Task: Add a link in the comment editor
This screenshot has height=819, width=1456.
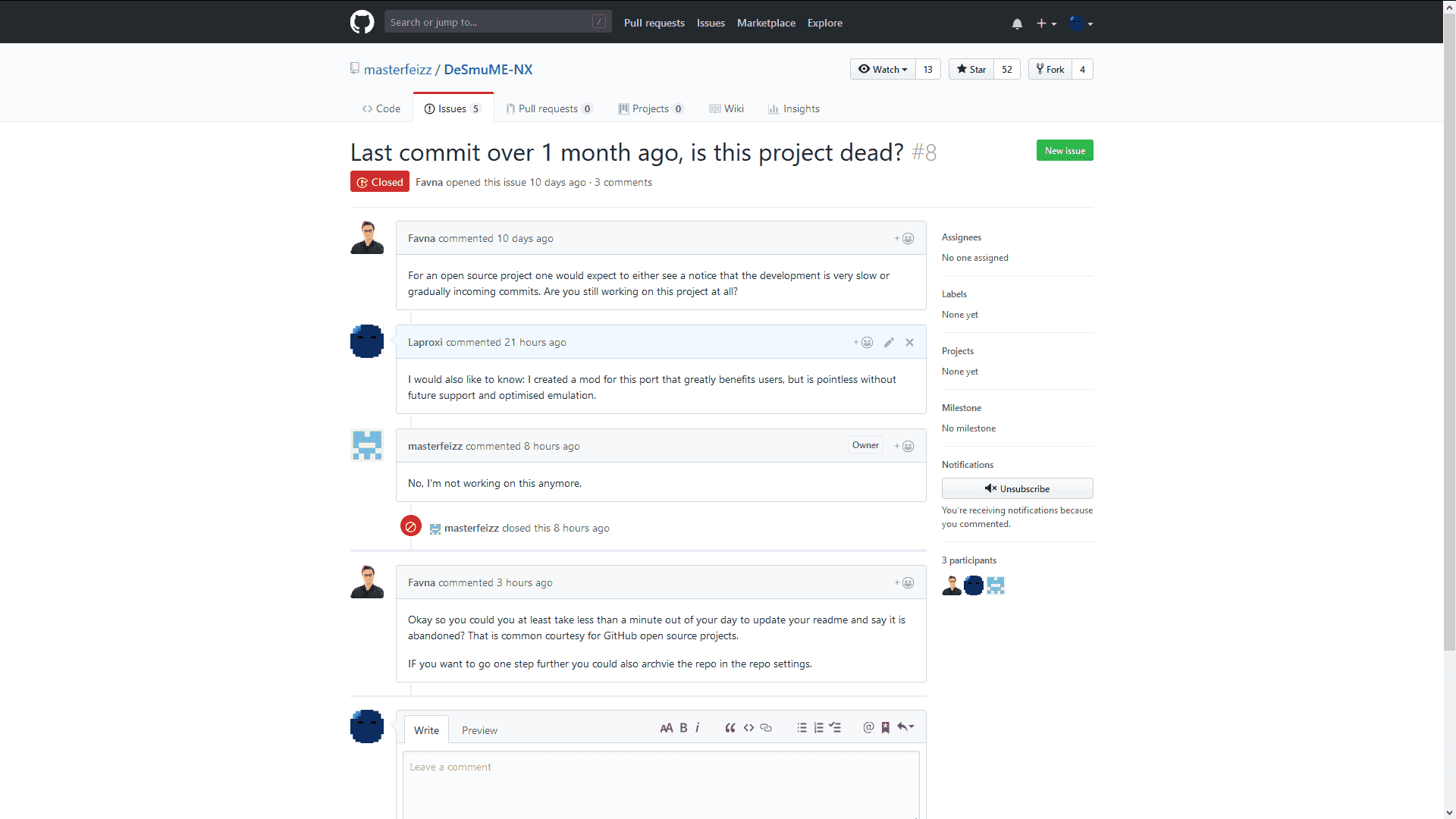Action: tap(766, 728)
